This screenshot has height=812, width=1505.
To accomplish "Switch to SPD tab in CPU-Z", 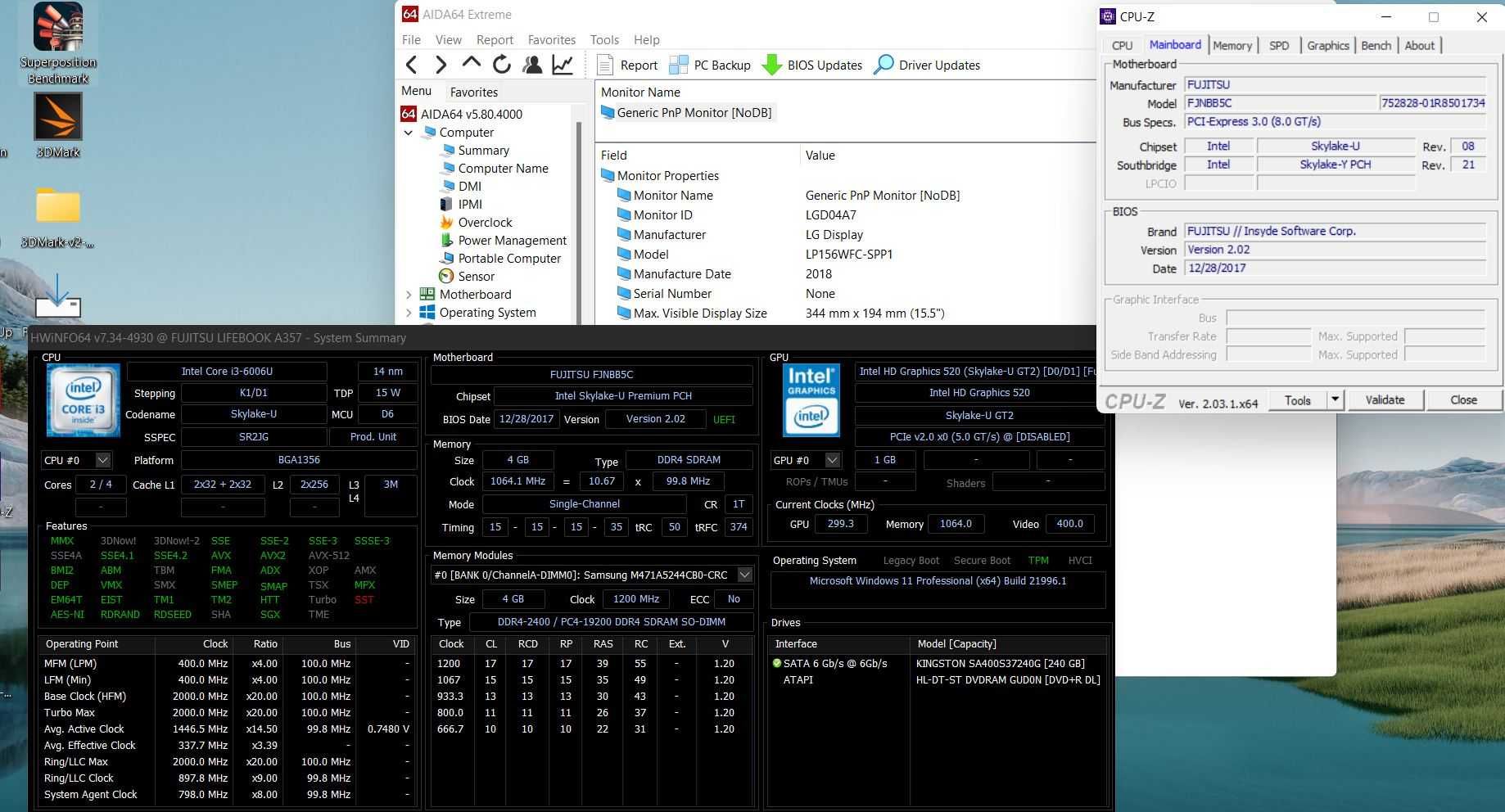I will pos(1278,46).
